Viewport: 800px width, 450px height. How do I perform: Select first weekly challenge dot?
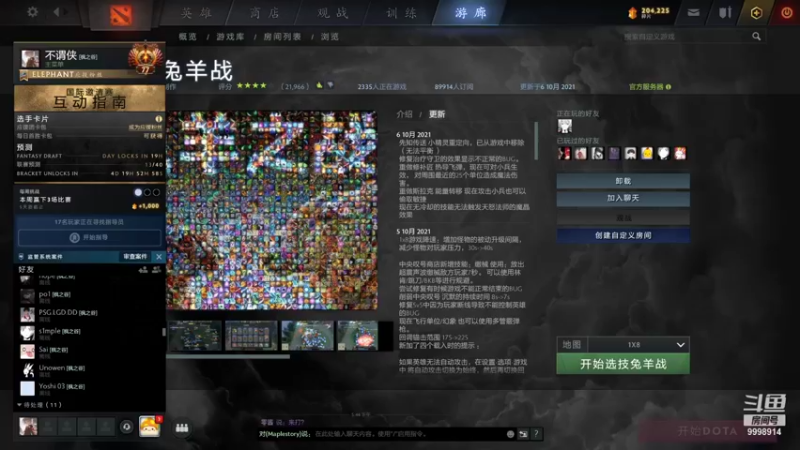coord(138,192)
